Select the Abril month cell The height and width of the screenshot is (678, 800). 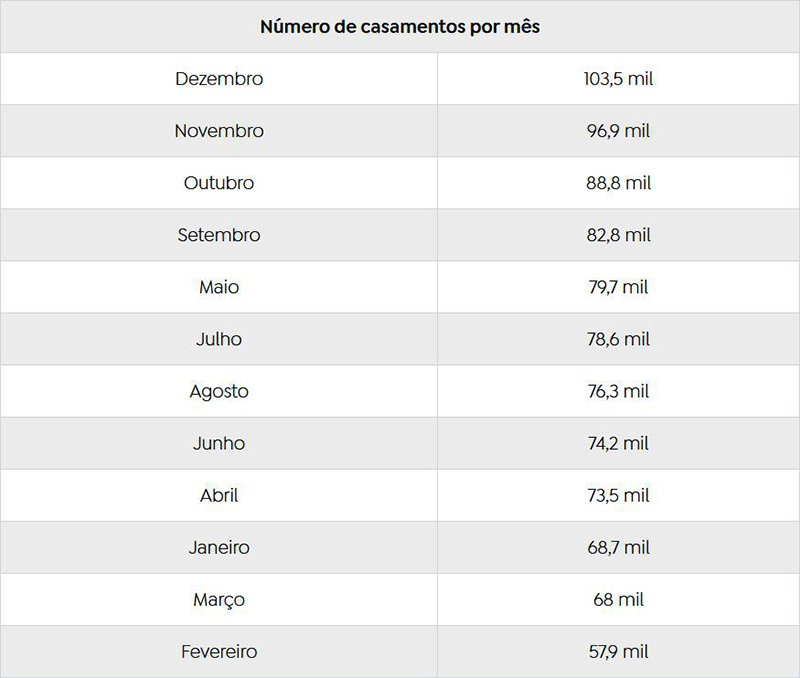[x=219, y=495]
